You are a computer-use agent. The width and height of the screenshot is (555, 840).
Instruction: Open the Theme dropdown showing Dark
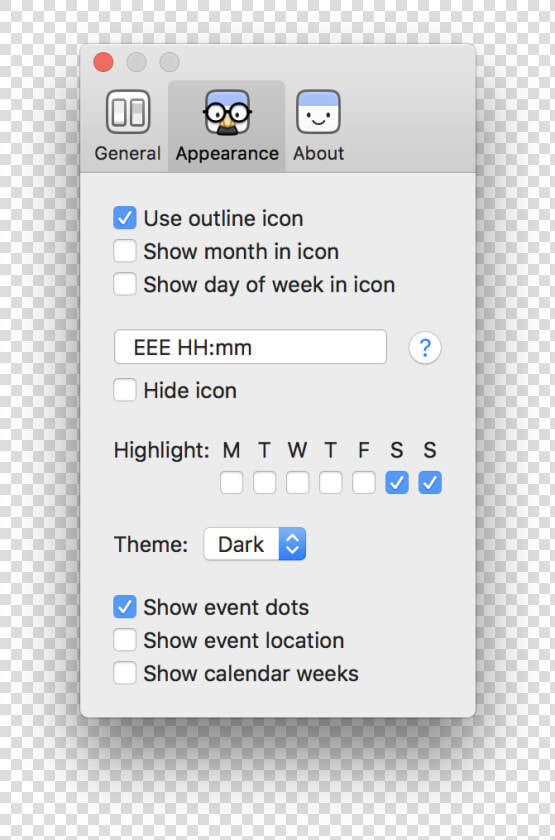254,544
